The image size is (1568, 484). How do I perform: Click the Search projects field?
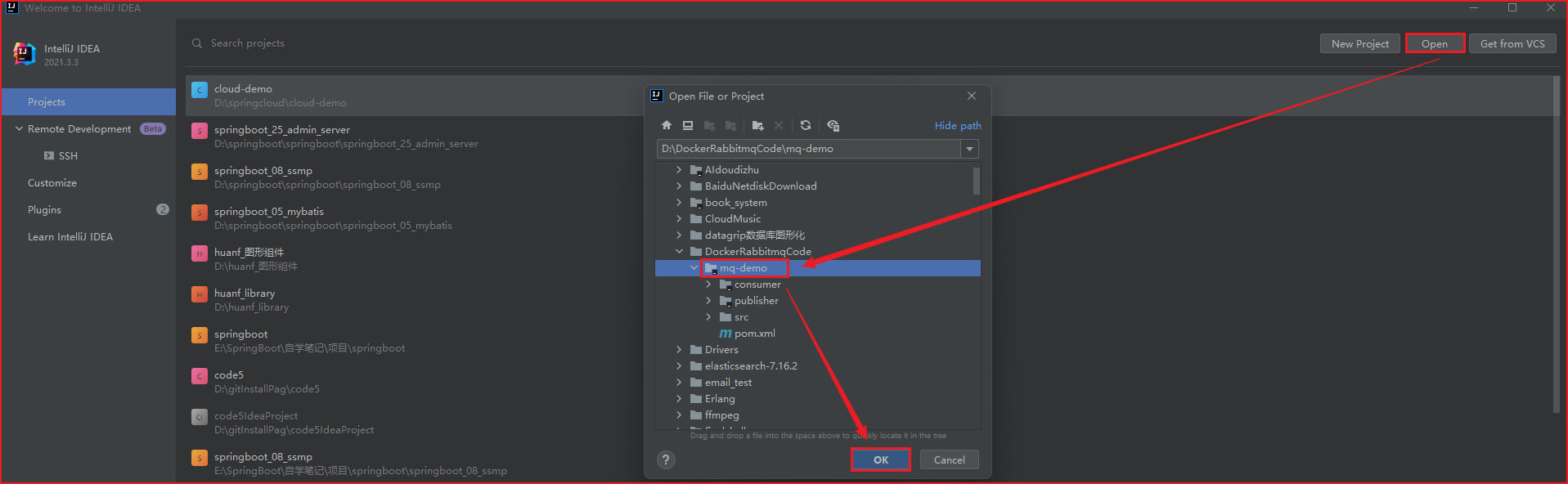coord(247,43)
